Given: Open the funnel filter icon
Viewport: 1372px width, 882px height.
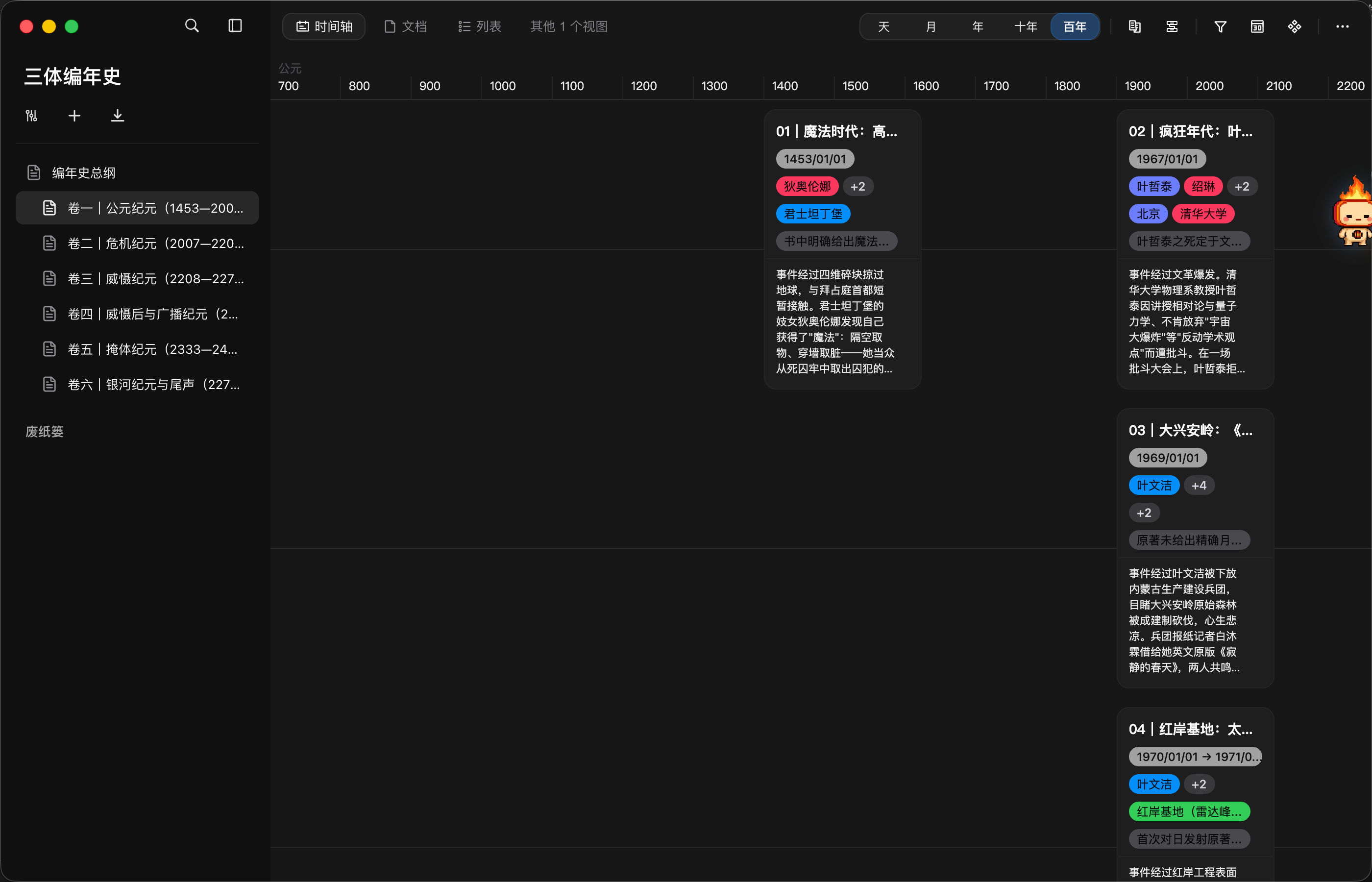Looking at the screenshot, I should click(1220, 26).
